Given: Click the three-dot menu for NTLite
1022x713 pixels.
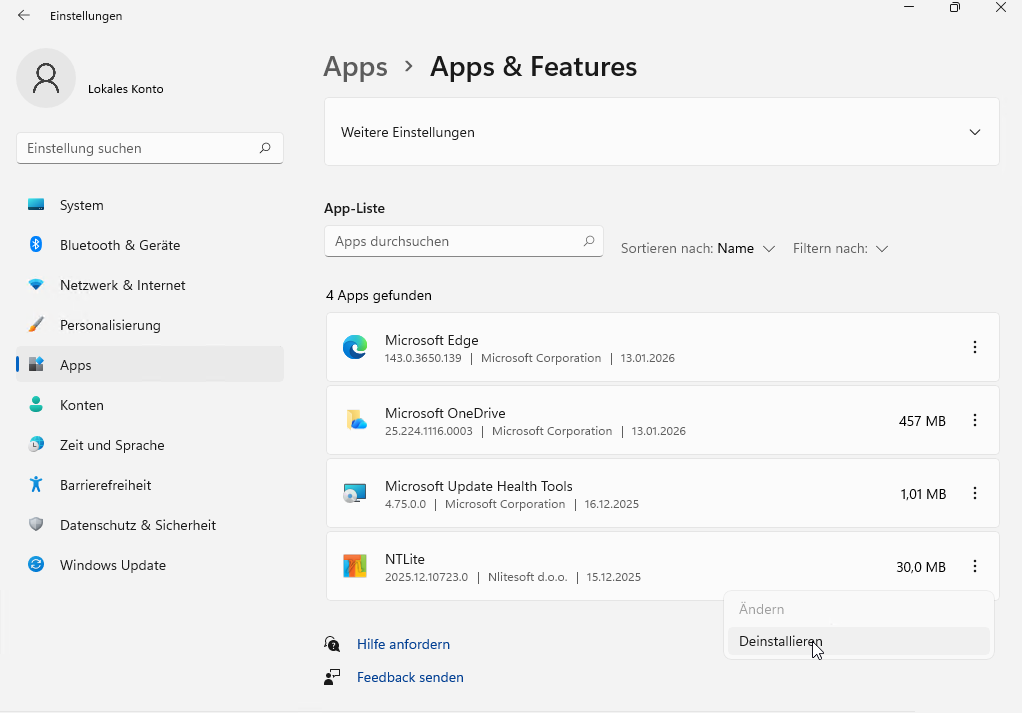Looking at the screenshot, I should 974,566.
